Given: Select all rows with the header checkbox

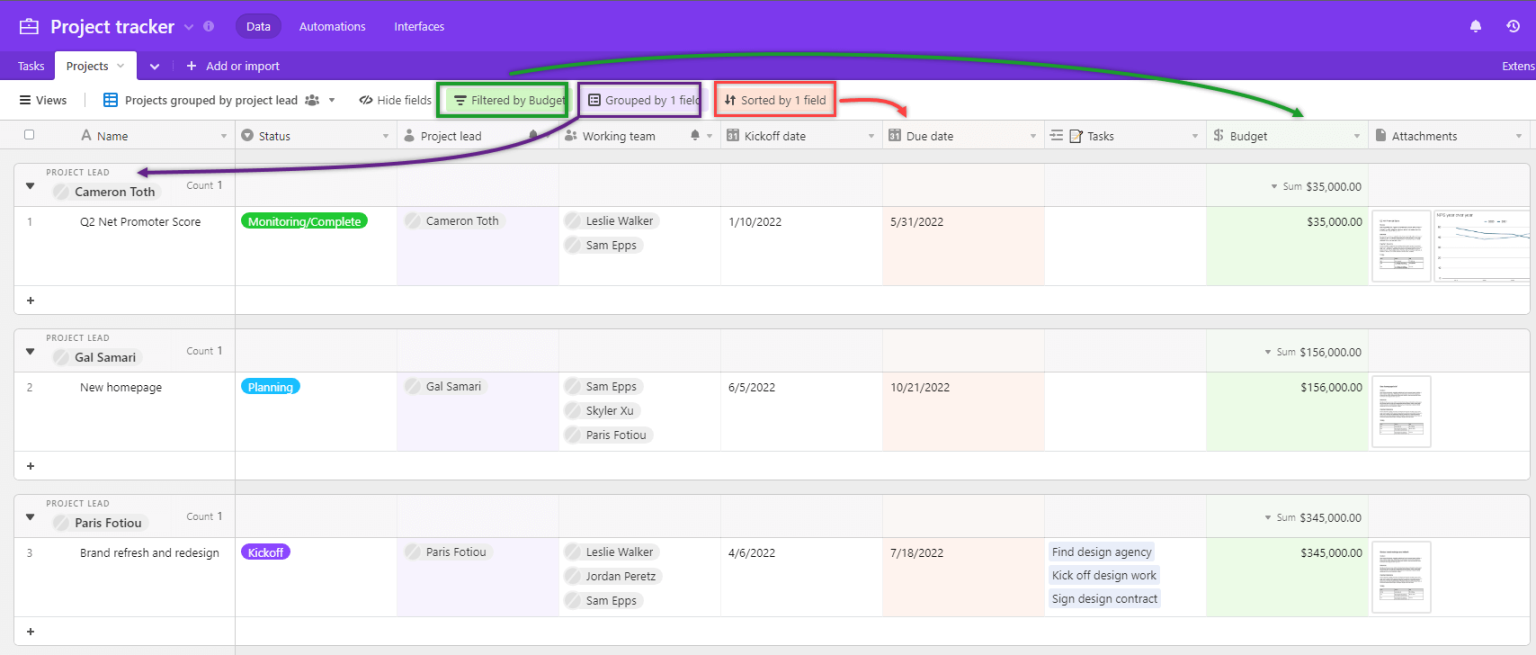Looking at the screenshot, I should pos(29,135).
